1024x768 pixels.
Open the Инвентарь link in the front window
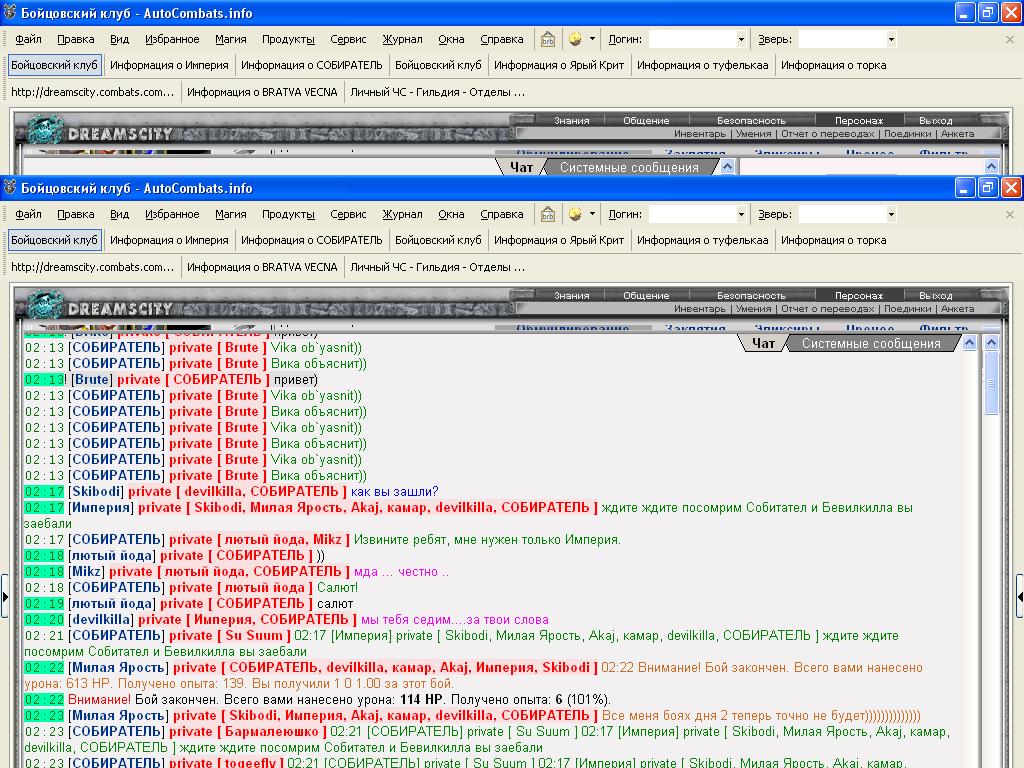pos(699,309)
